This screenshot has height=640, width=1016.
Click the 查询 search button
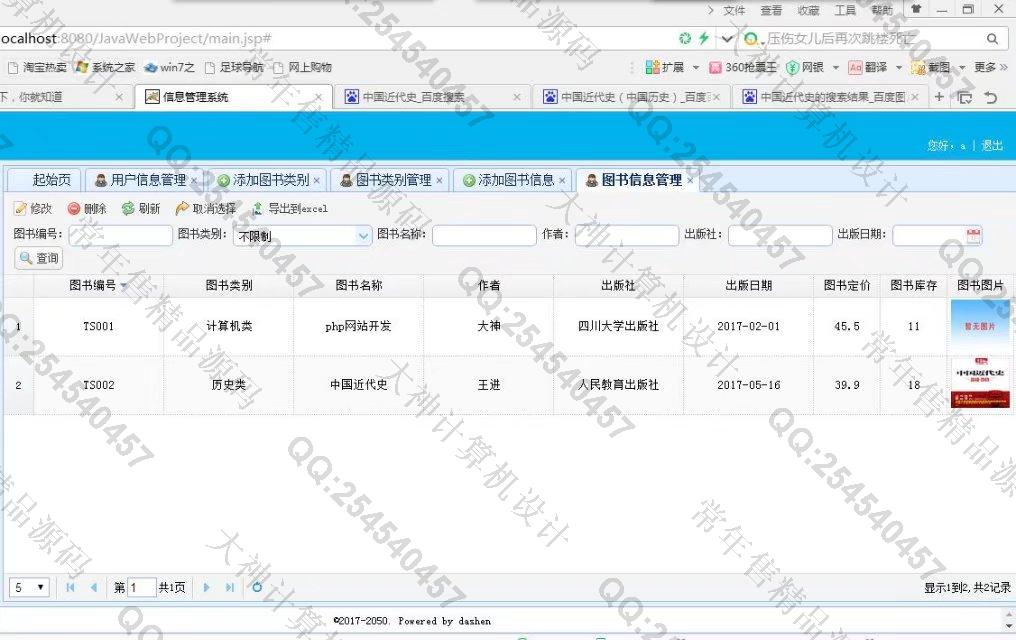(39, 258)
